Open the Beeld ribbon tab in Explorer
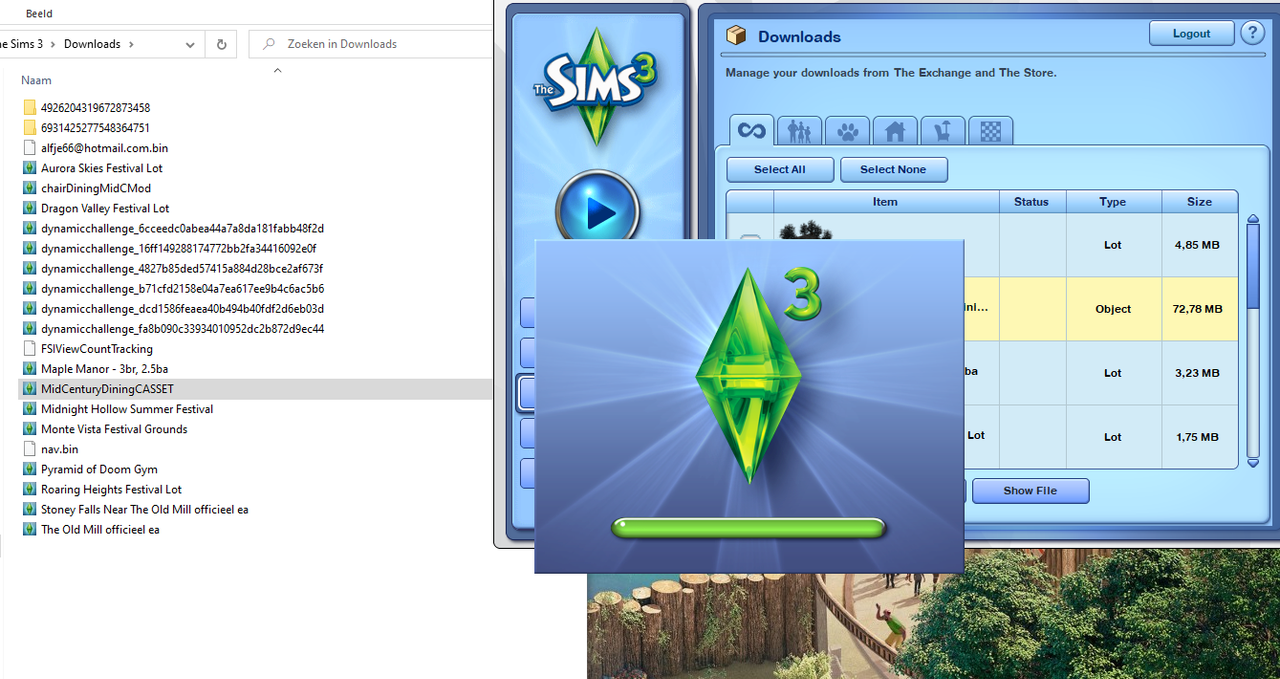This screenshot has height=679, width=1280. tap(38, 14)
